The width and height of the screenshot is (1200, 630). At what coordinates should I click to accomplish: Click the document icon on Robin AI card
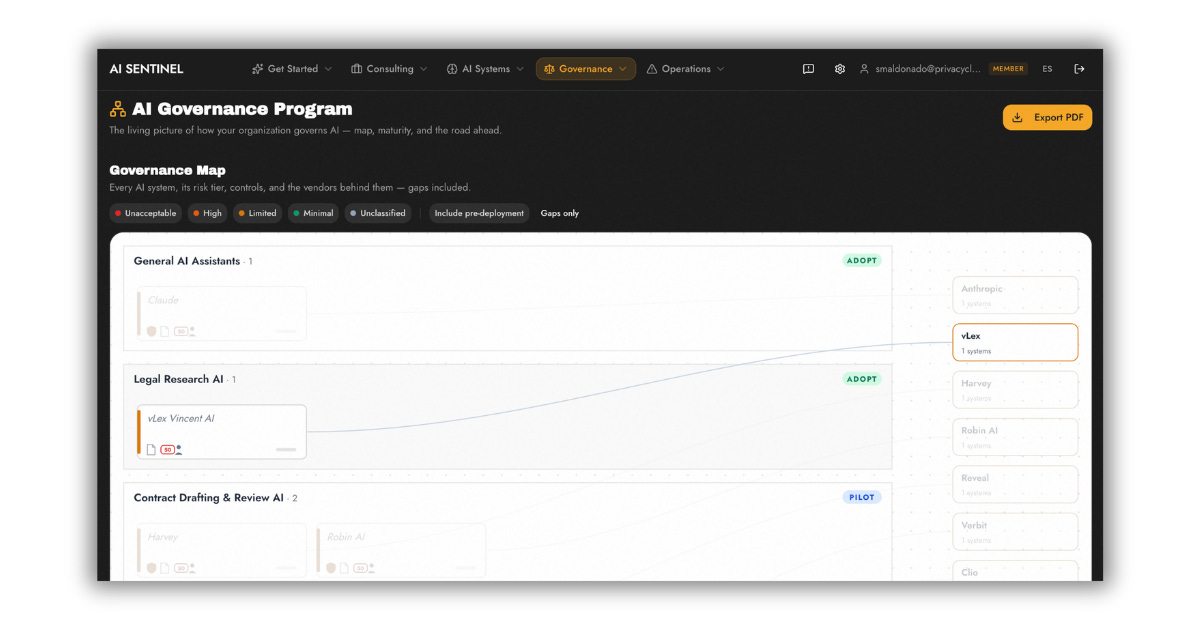[345, 568]
